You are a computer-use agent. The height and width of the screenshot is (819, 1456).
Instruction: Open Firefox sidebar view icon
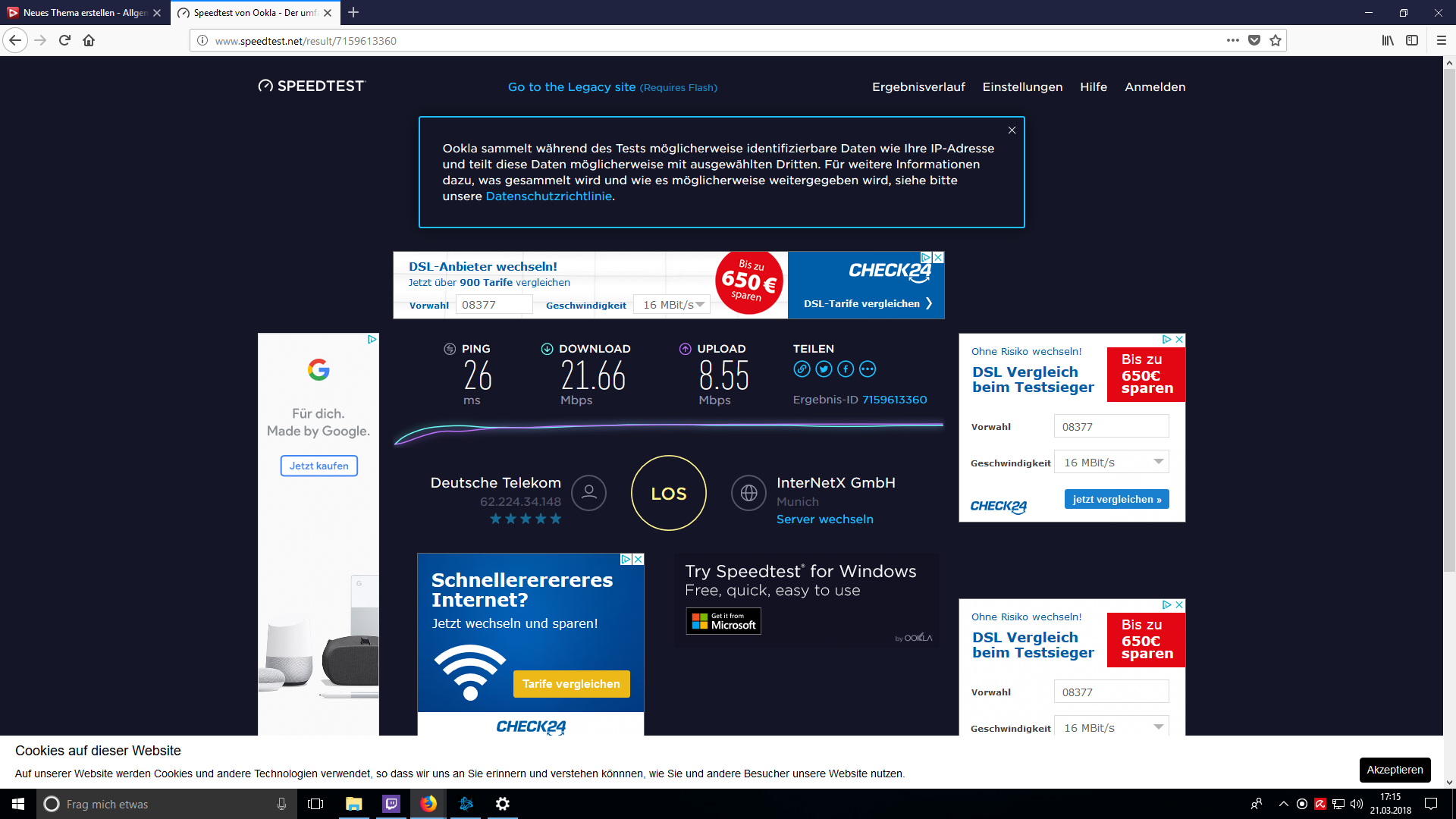1412,40
